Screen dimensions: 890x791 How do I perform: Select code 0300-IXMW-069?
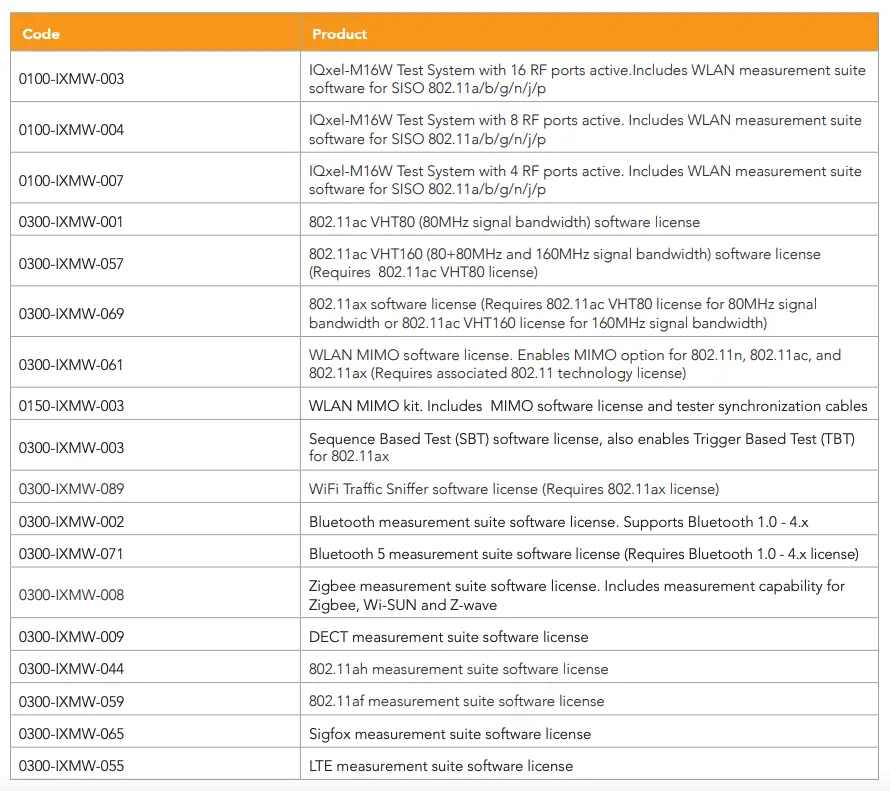click(x=72, y=314)
